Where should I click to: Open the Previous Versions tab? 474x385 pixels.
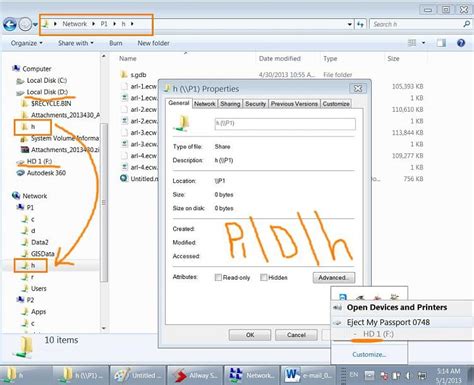click(294, 104)
